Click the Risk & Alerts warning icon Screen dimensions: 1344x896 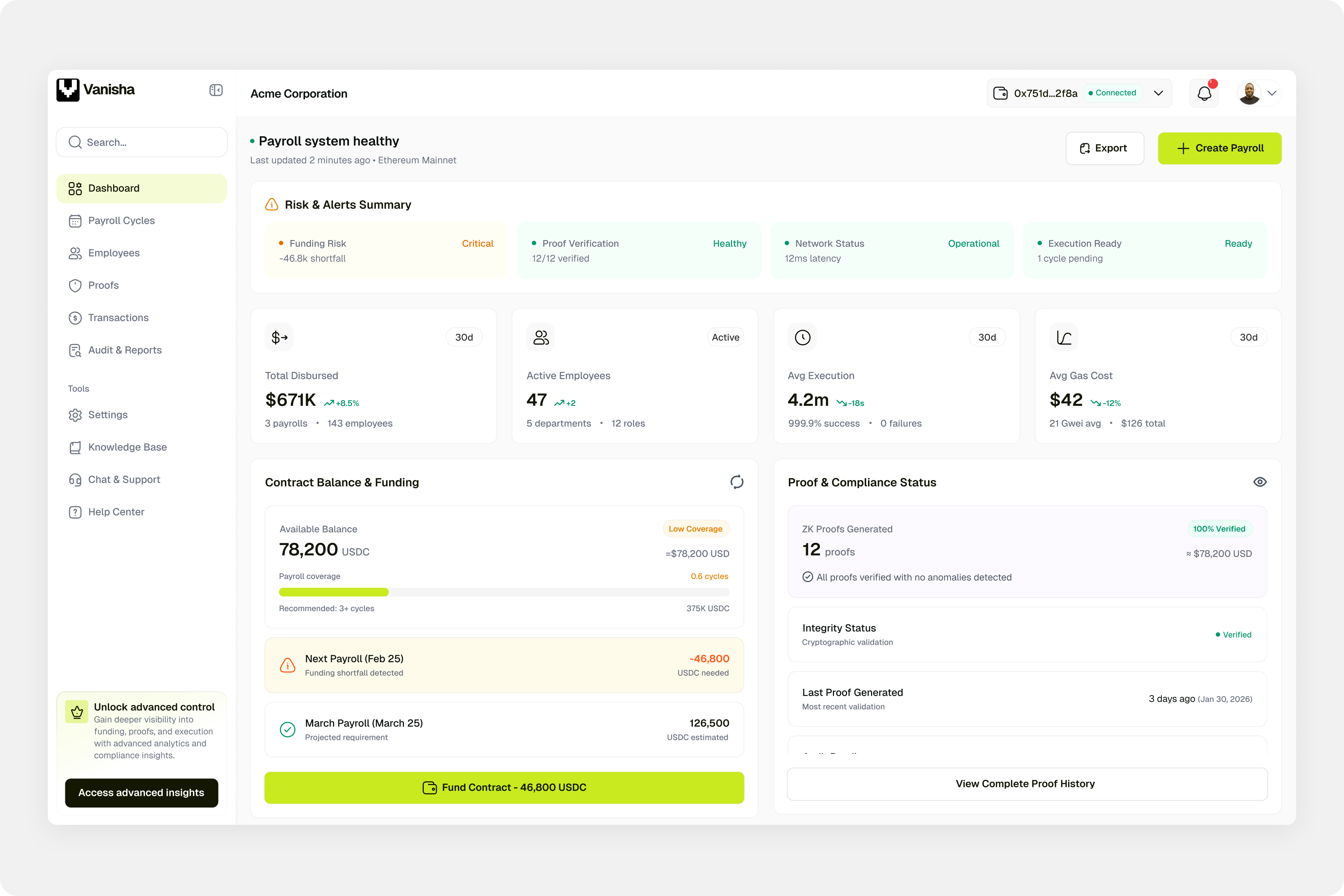tap(272, 205)
